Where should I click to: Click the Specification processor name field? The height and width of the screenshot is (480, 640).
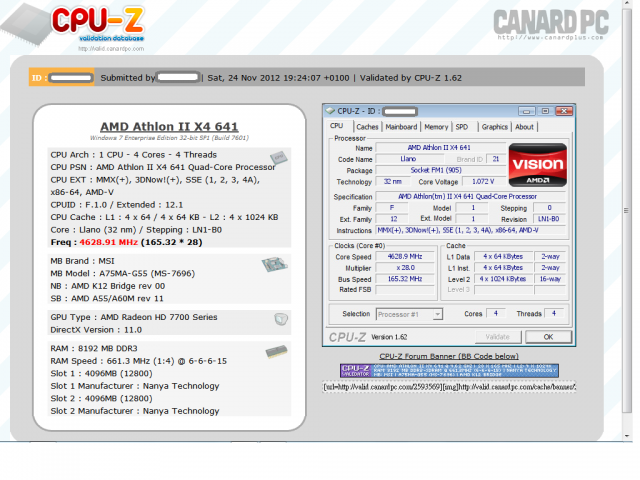pos(471,196)
